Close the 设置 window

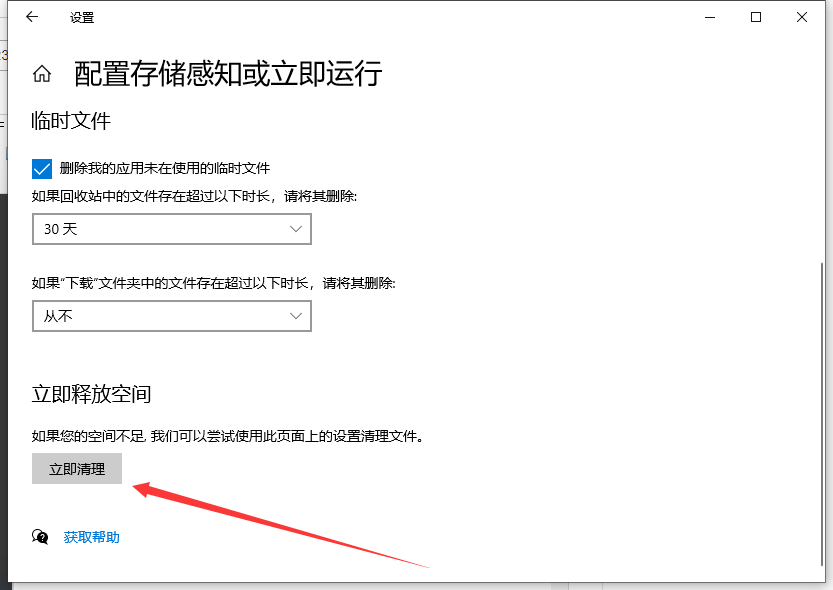point(802,17)
